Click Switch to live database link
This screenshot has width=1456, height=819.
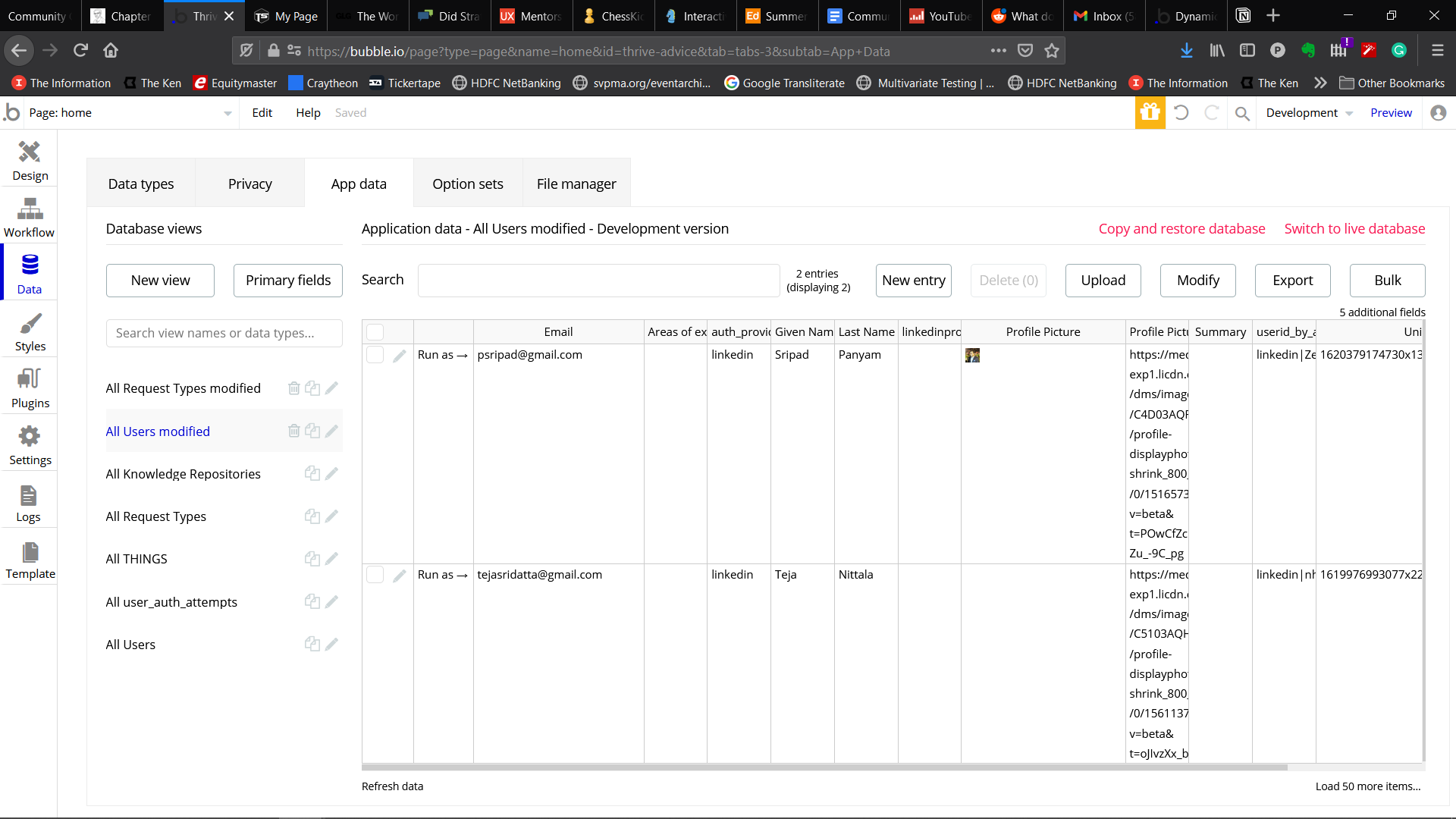pyautogui.click(x=1354, y=229)
